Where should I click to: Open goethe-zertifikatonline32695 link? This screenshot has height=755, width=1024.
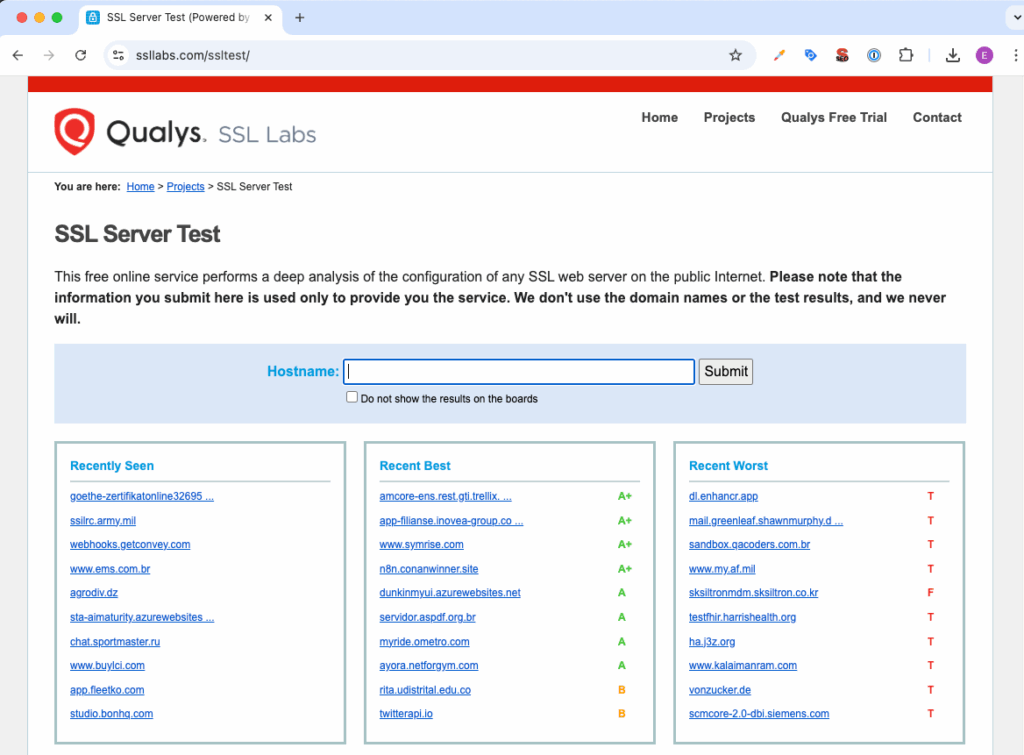[142, 496]
